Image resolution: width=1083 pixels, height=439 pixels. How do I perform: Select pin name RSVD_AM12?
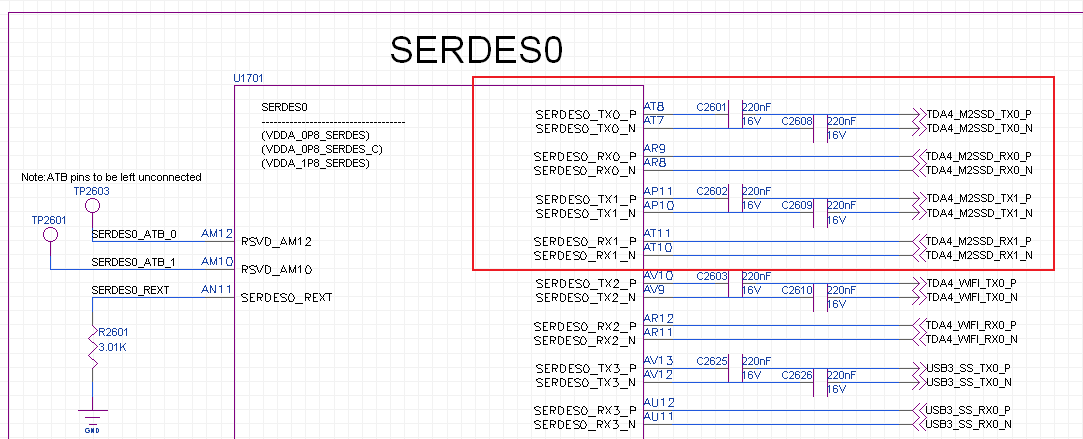276,242
